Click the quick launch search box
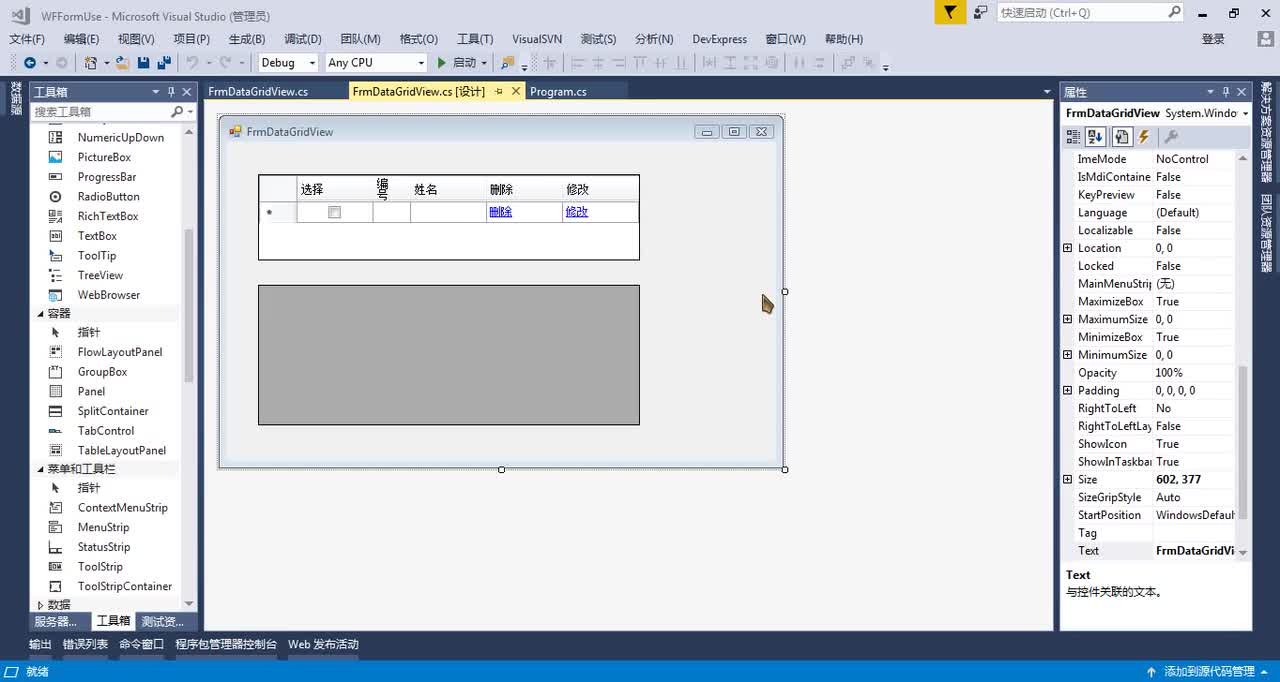 pos(1082,13)
